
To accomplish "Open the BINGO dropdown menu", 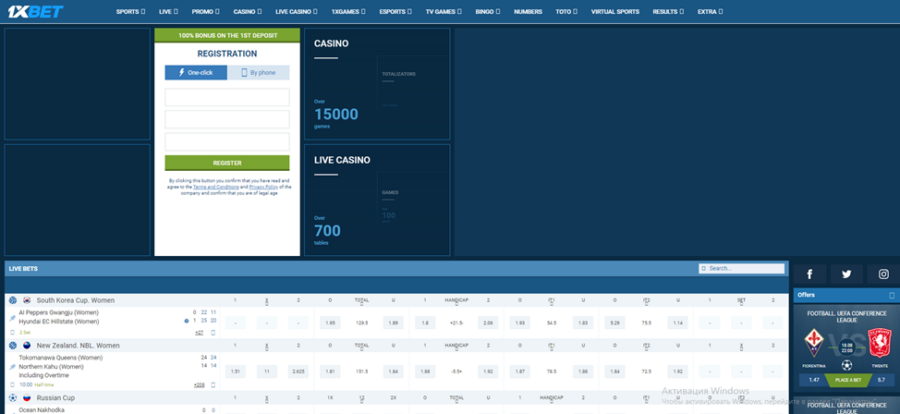I will [488, 11].
